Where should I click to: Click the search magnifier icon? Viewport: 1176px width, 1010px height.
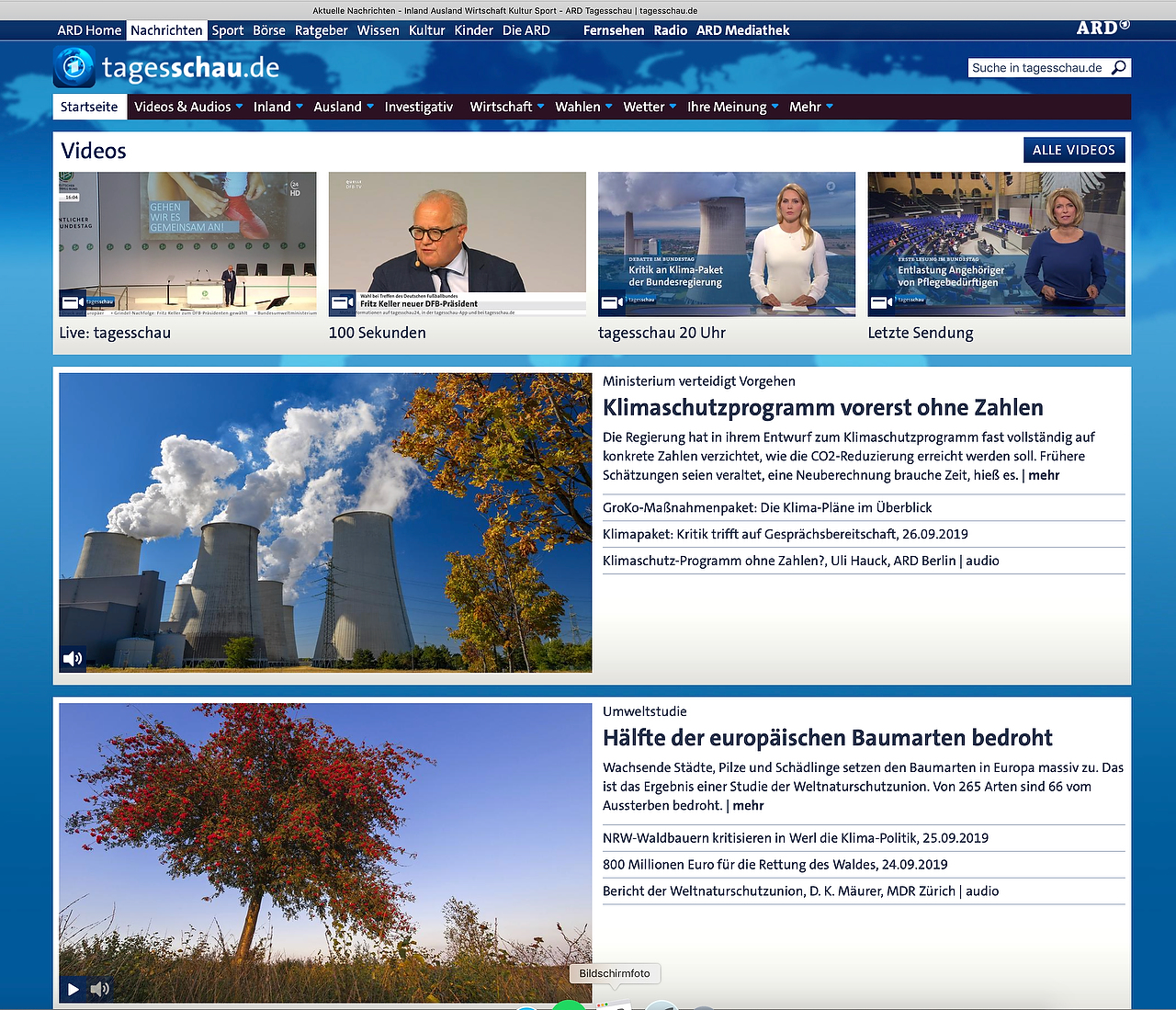pyautogui.click(x=1118, y=68)
